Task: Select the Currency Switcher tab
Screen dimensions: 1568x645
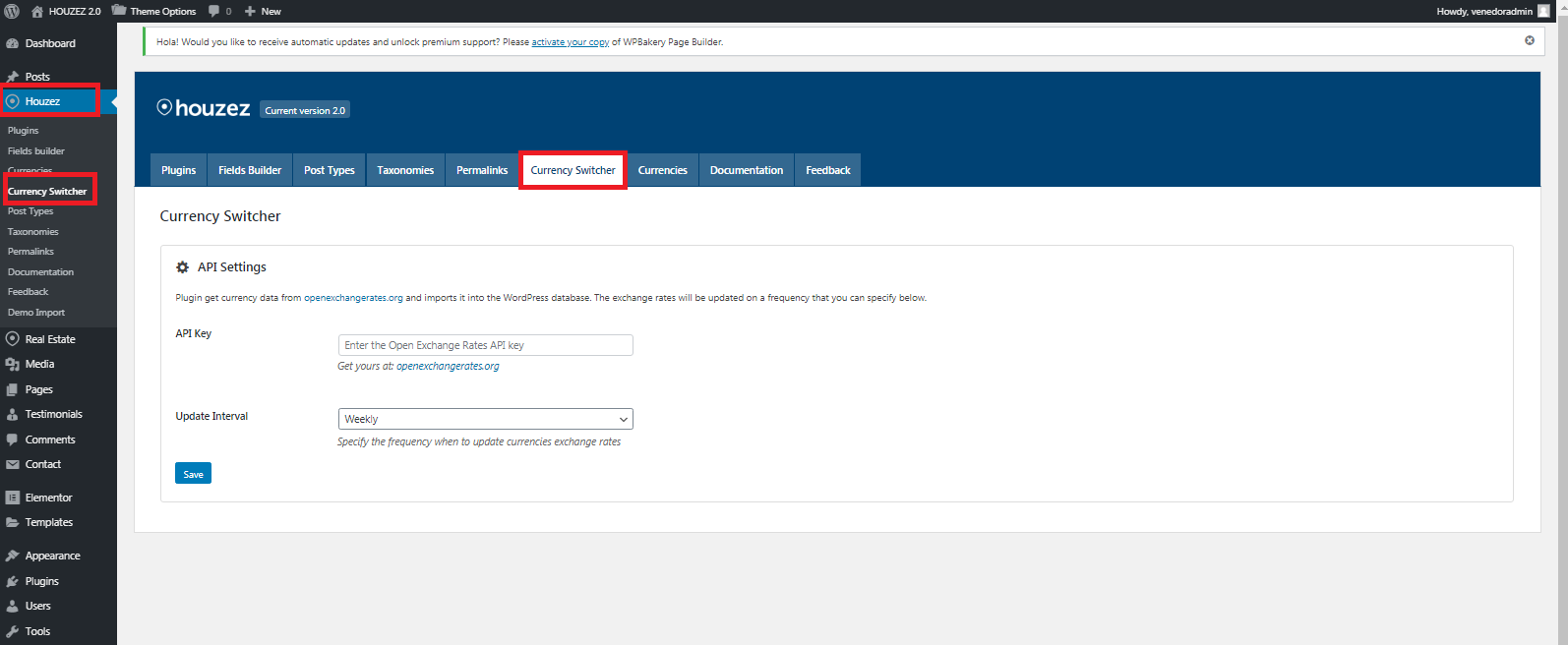Action: click(573, 170)
